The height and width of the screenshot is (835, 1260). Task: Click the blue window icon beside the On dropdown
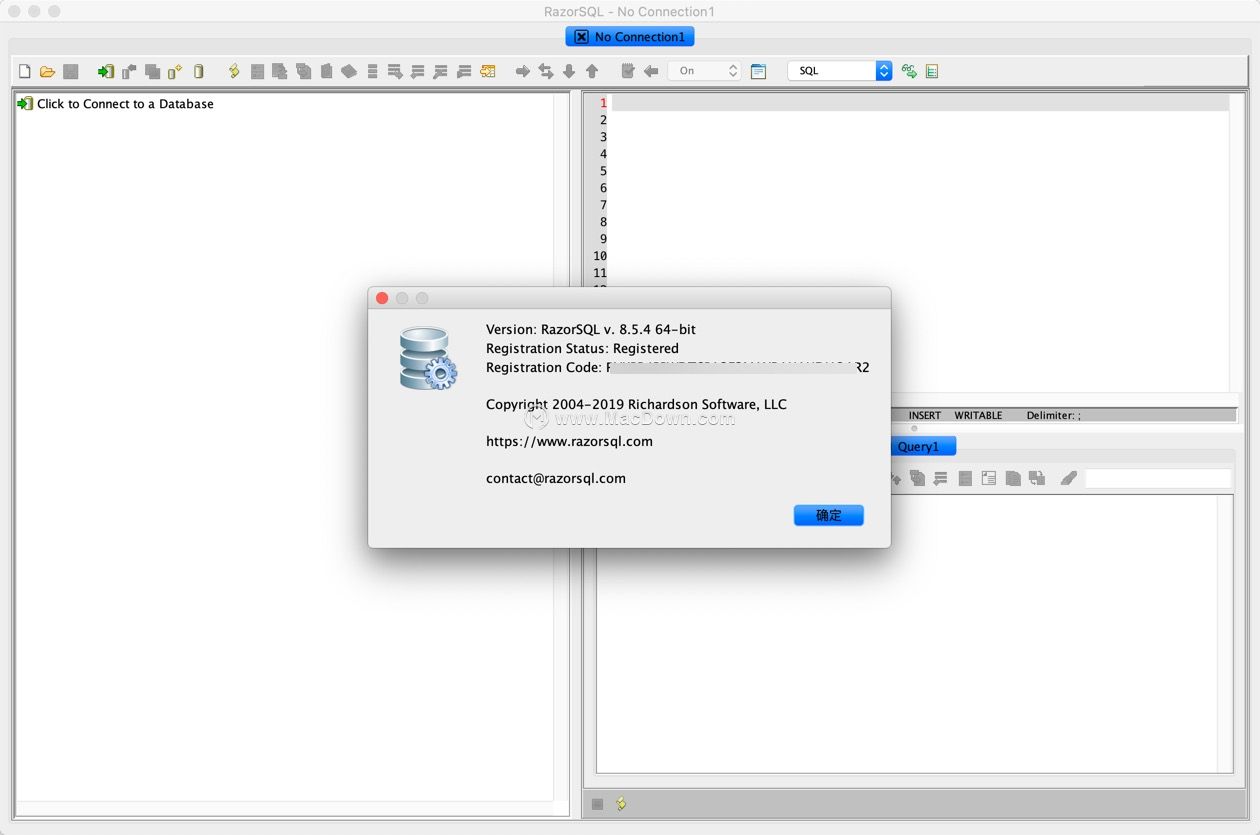tap(759, 71)
